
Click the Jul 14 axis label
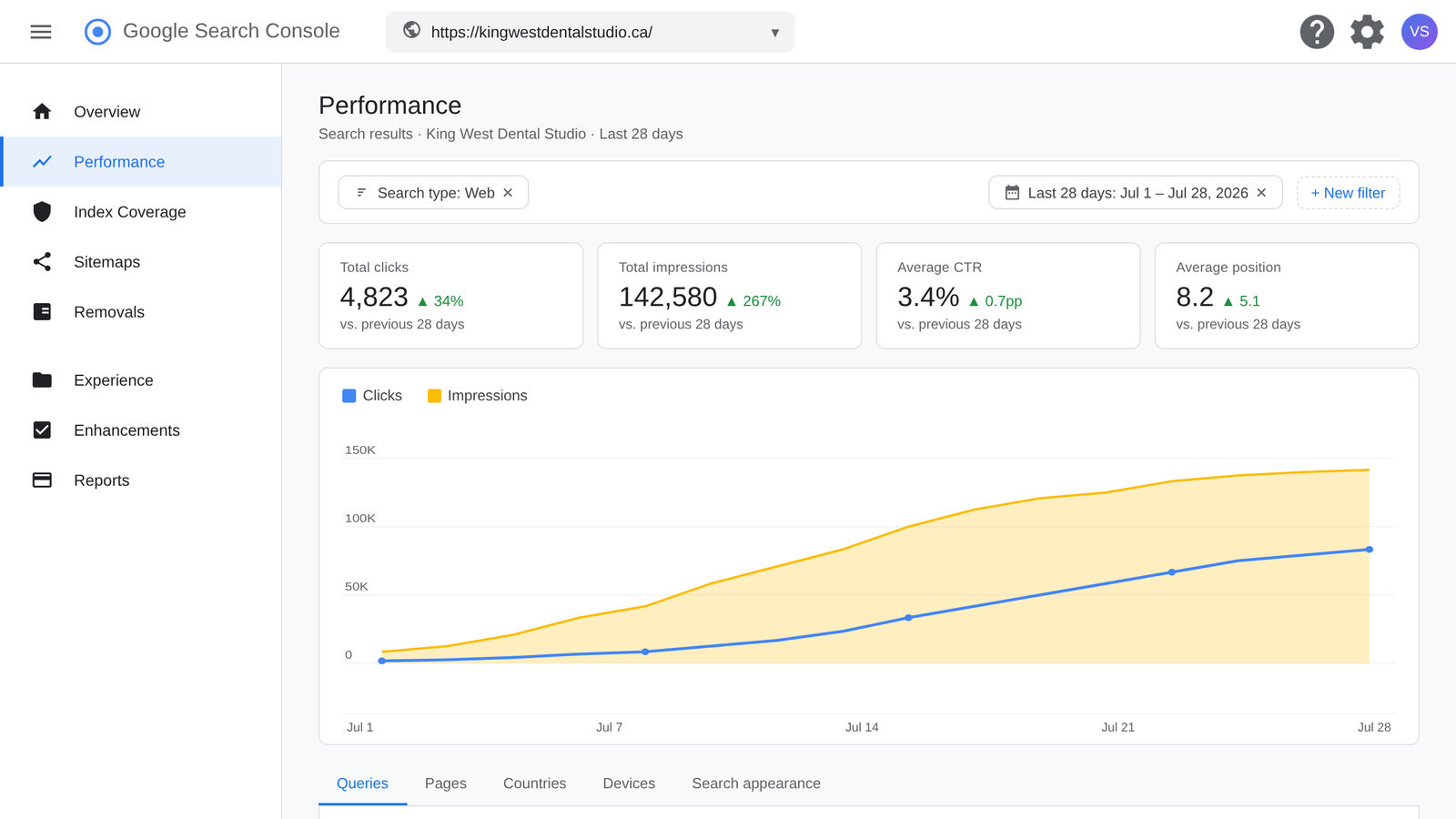tap(862, 727)
